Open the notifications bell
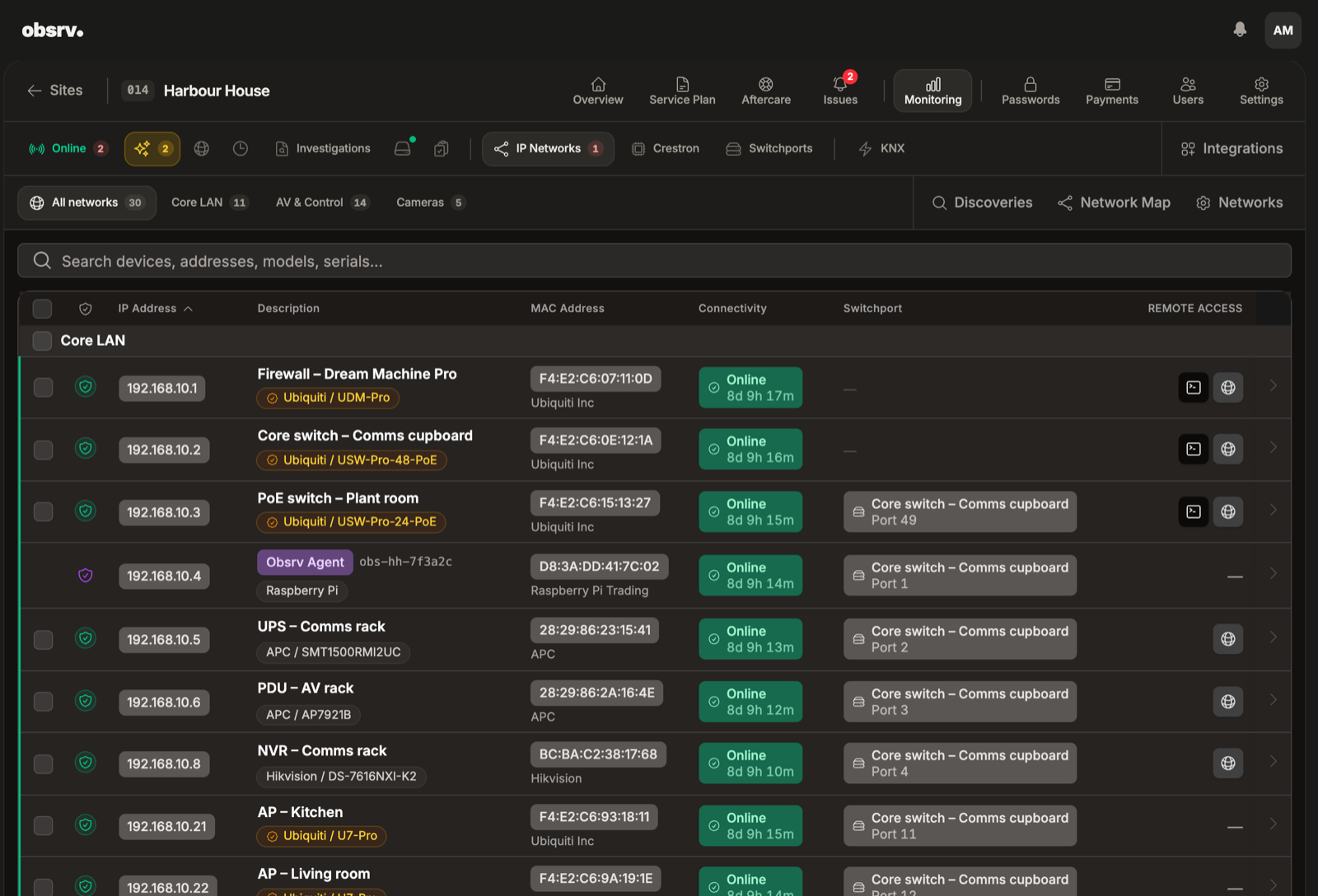Screen dimensions: 1318x896 coord(1240,30)
